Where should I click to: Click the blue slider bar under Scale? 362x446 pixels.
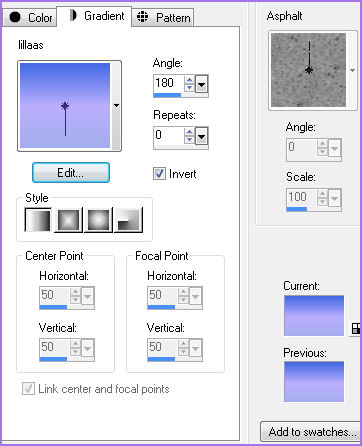pos(297,209)
